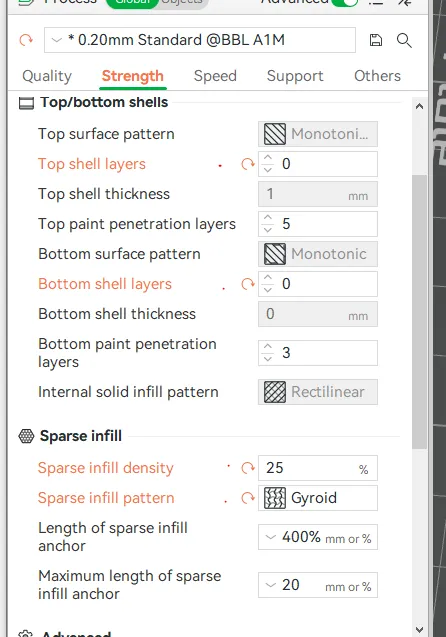Open the Support tab
Viewport: 446px width, 637px height.
click(x=295, y=76)
